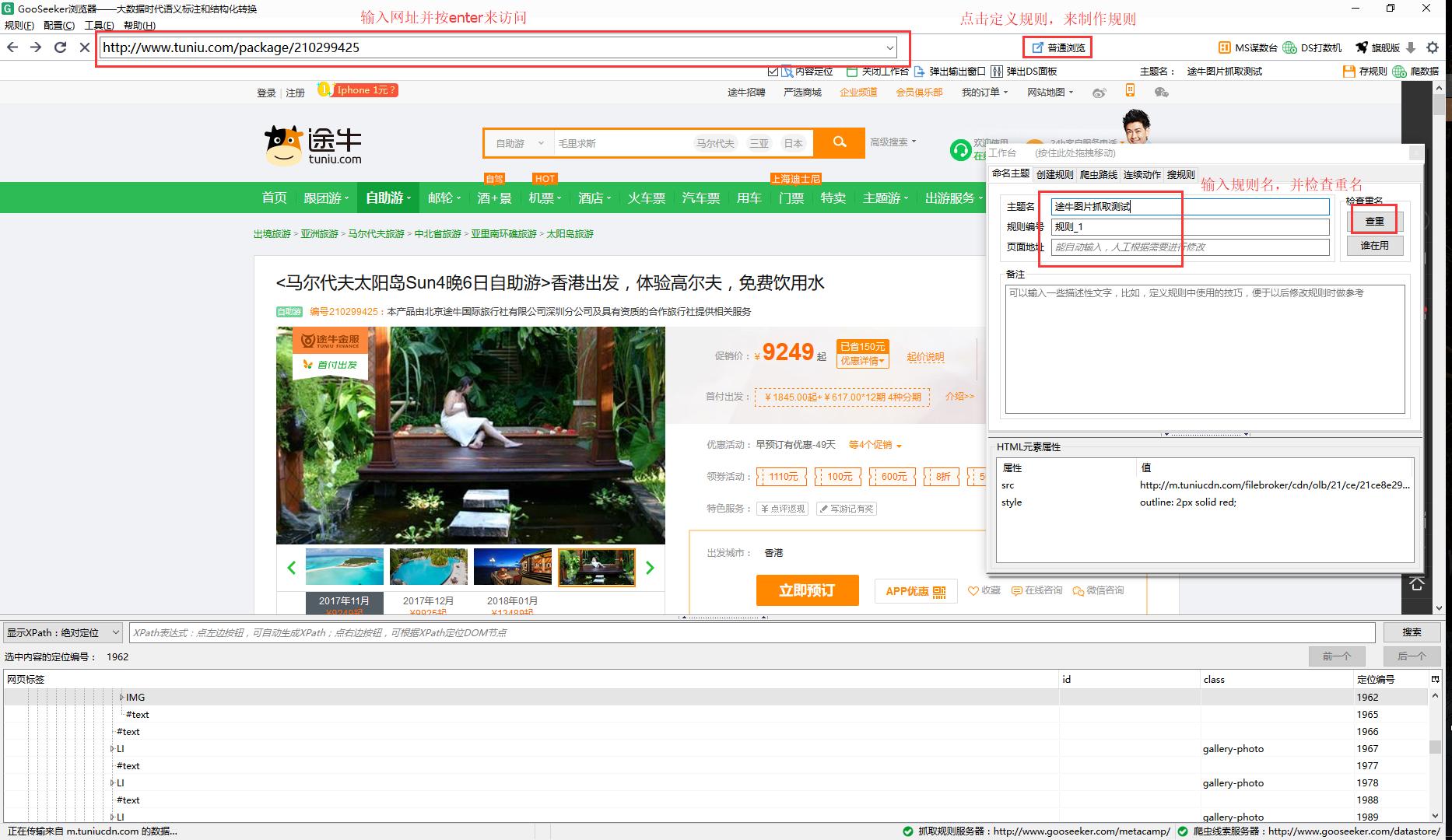Viewport: 1452px width, 840px height.
Task: Click the Weibo icon in the tuniu navbar
Action: click(x=1100, y=92)
